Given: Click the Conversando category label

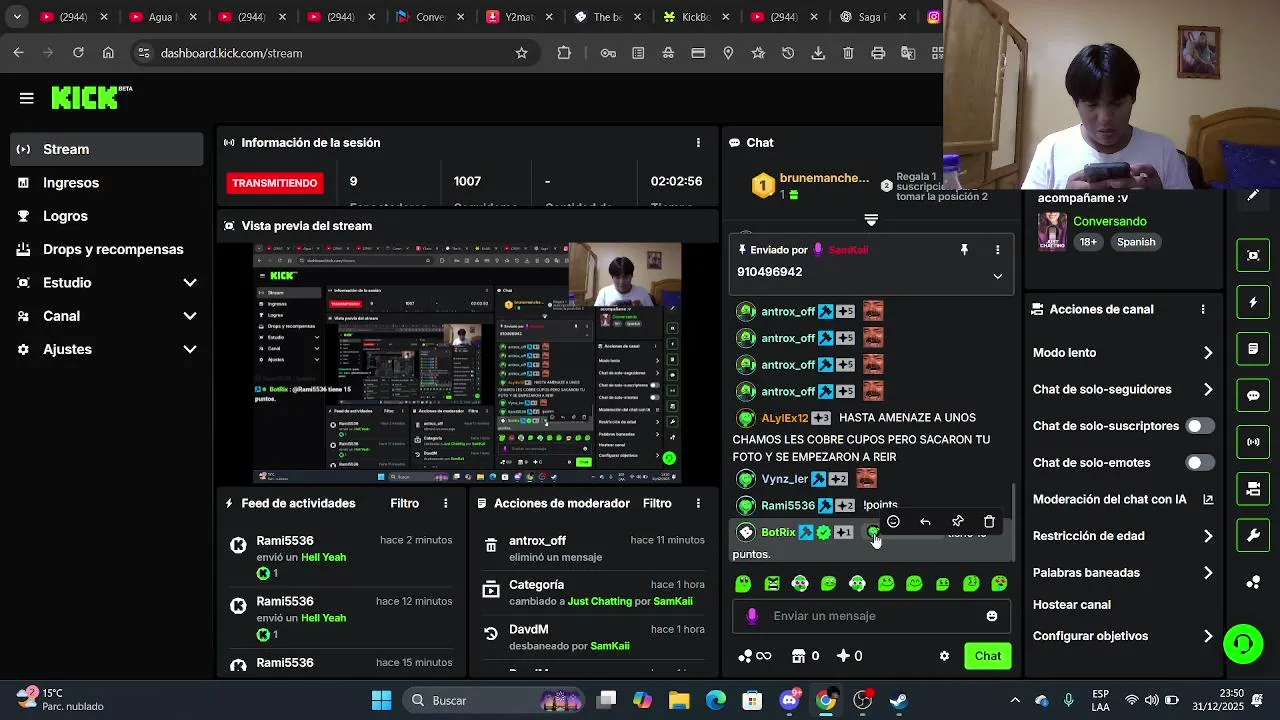Looking at the screenshot, I should tap(1110, 221).
